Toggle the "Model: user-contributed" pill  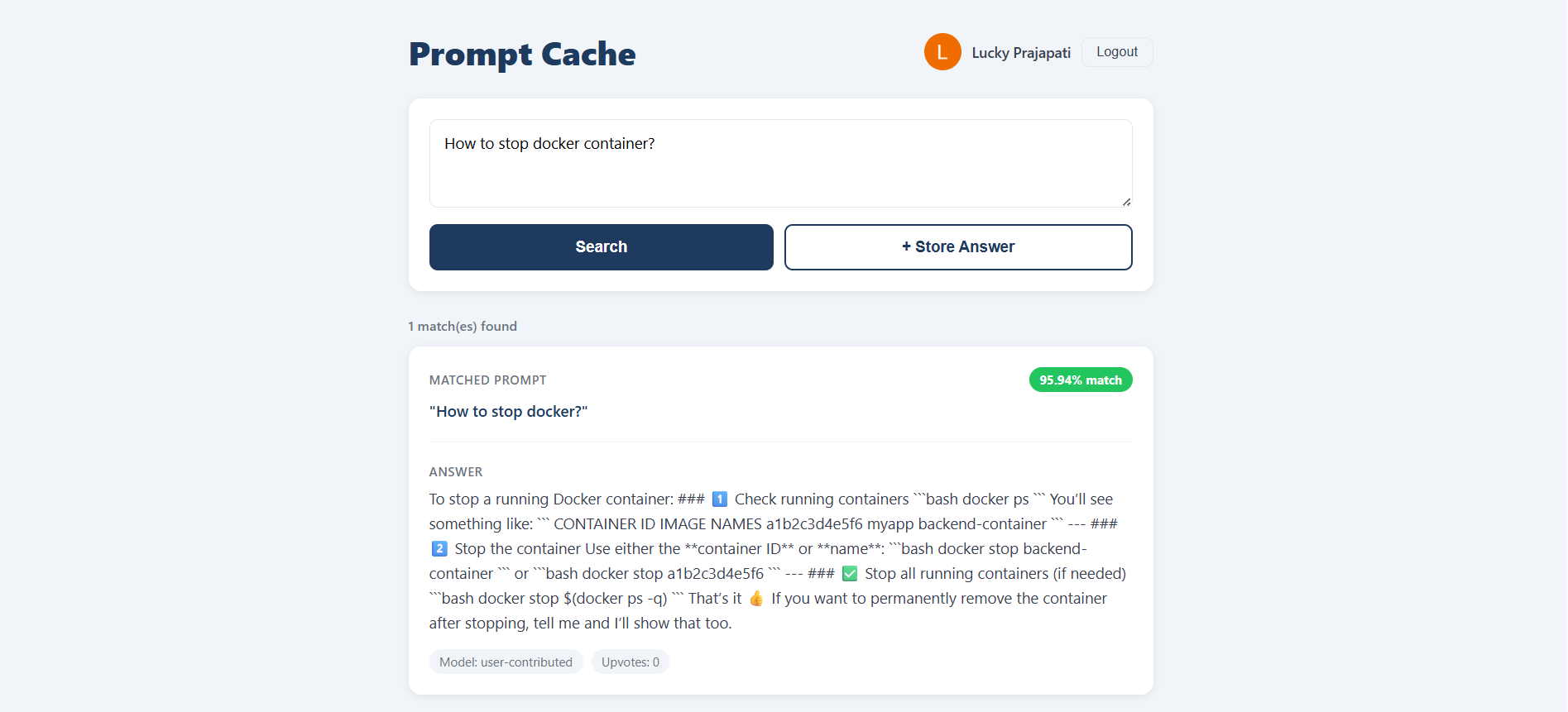(506, 662)
